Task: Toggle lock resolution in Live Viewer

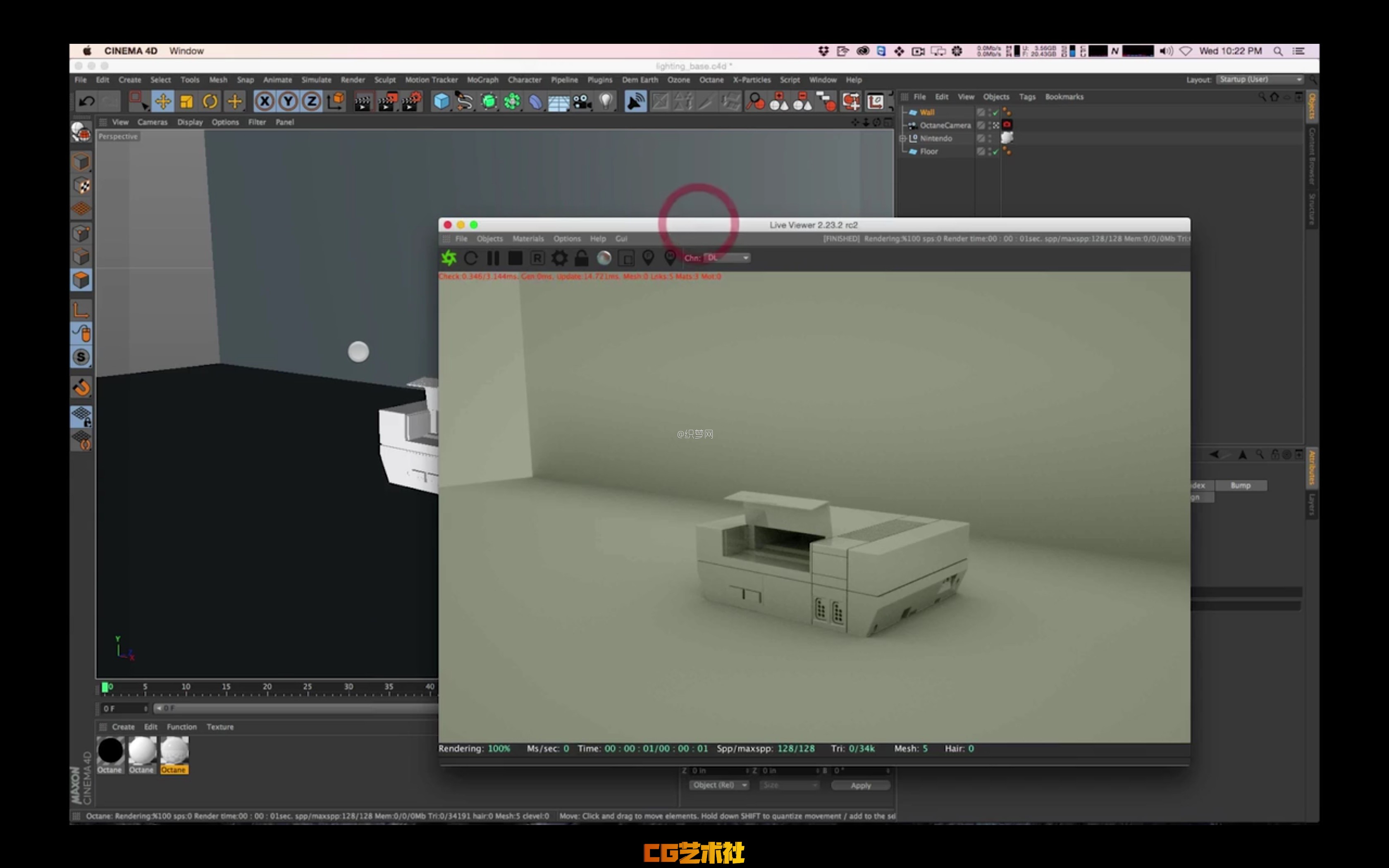Action: click(581, 258)
